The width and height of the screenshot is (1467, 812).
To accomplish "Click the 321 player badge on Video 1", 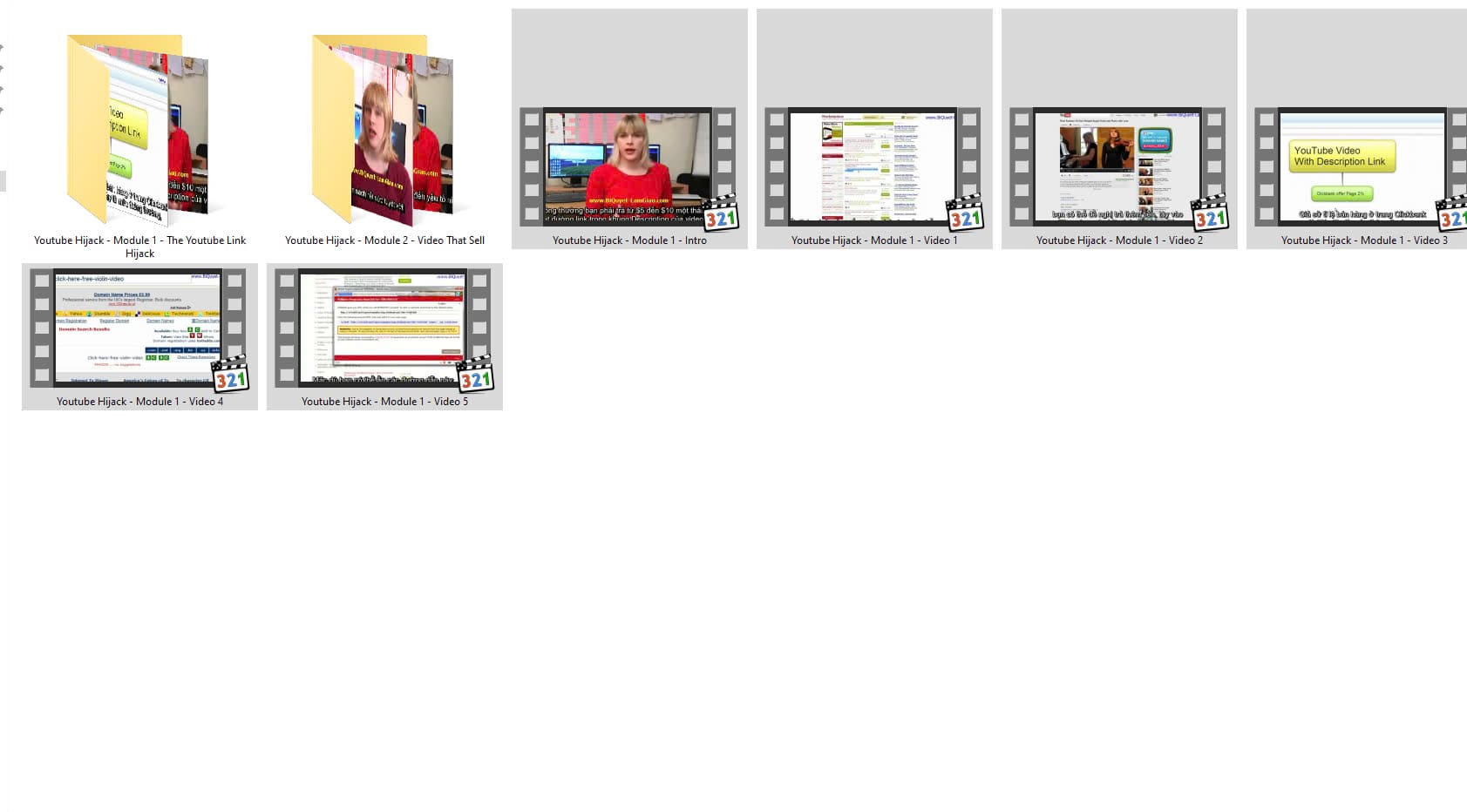I will point(966,213).
